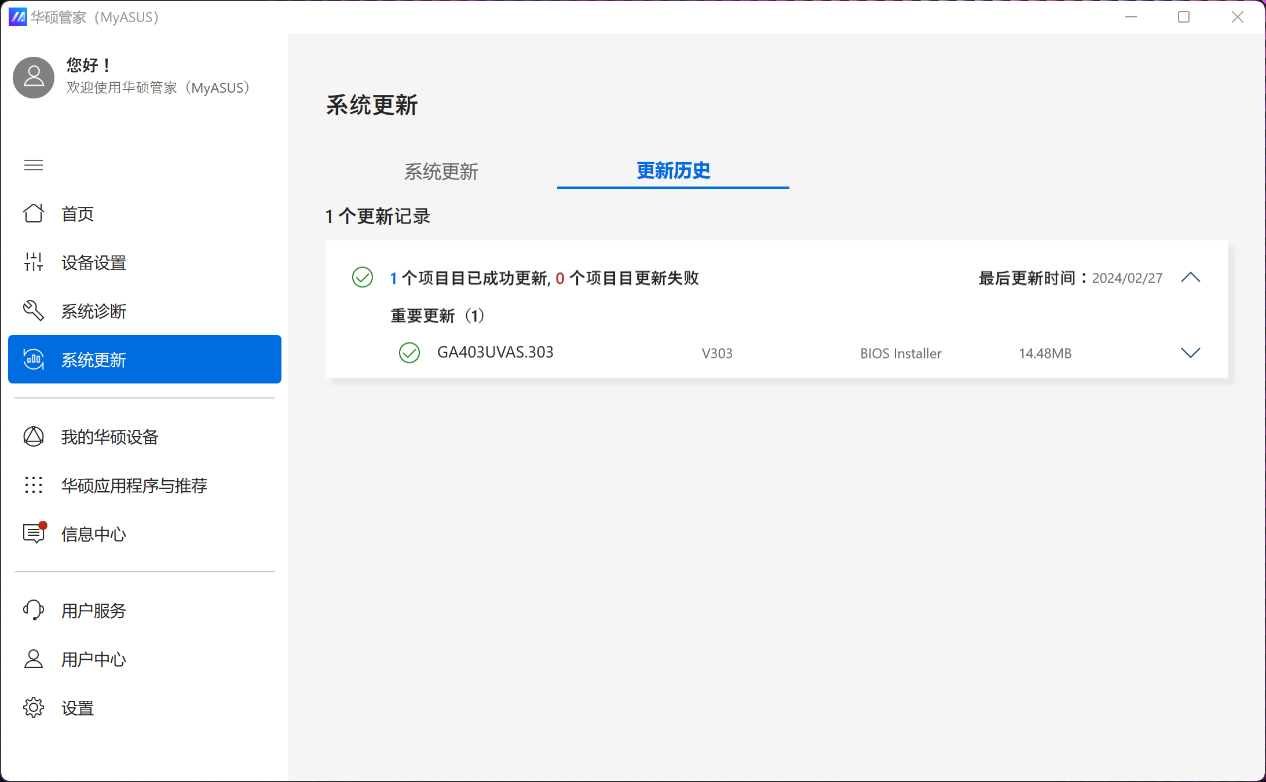Screen dimensions: 1266x782
Task: Expand GA403UVAS.303 details with down chevron
Action: [1190, 353]
